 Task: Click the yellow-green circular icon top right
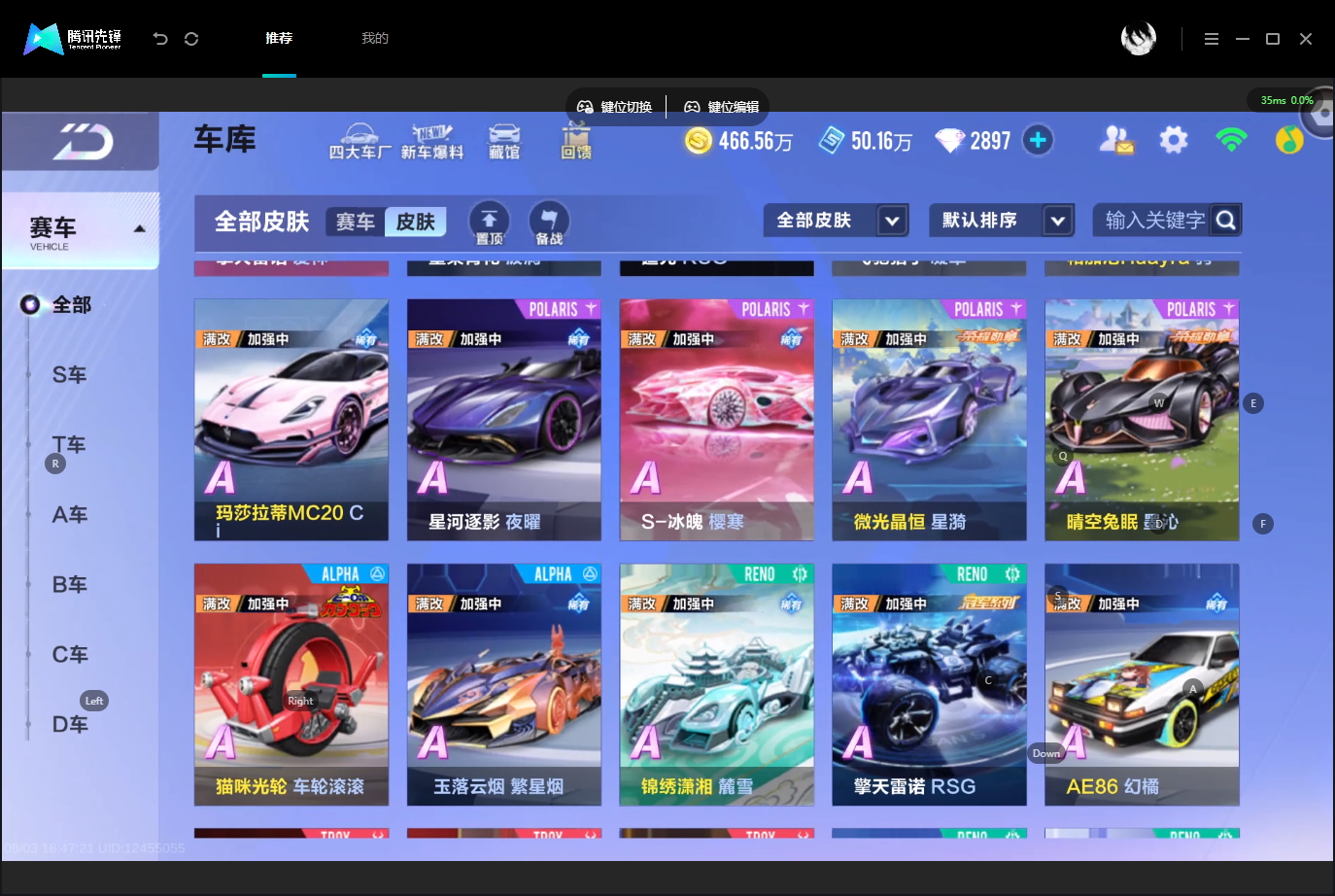tap(1289, 141)
